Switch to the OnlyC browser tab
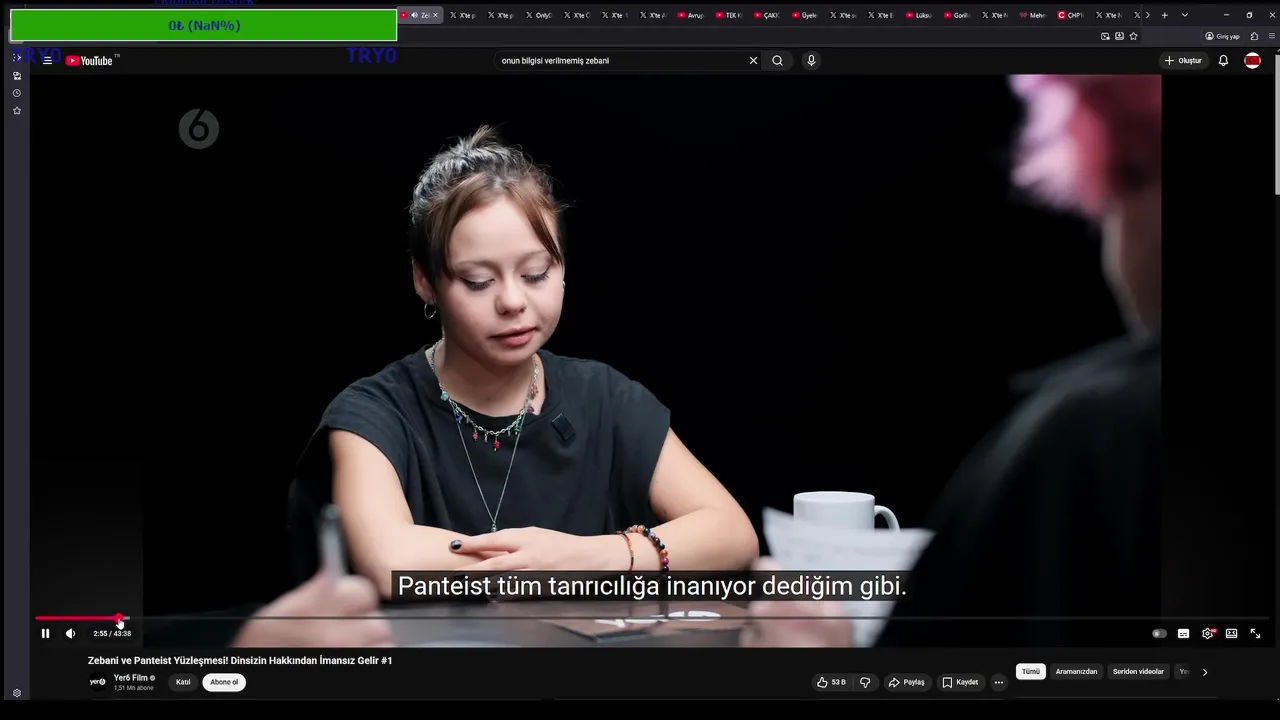The image size is (1280, 720). [x=539, y=15]
